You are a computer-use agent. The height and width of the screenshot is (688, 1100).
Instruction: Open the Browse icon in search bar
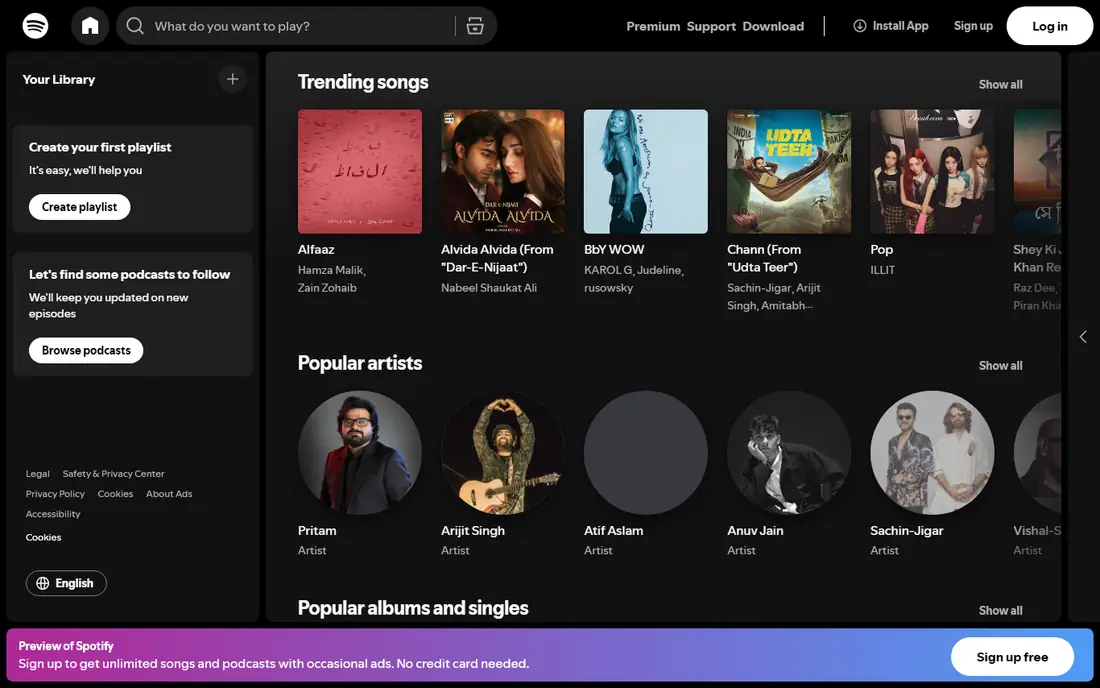click(x=475, y=26)
